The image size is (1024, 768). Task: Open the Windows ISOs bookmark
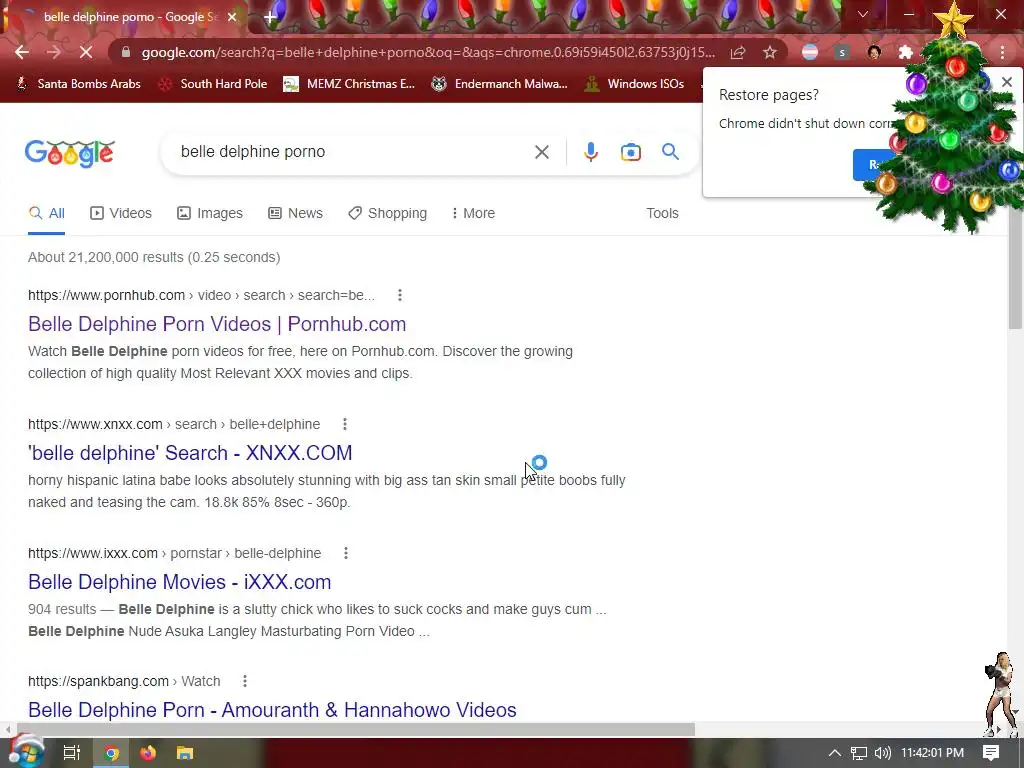[x=634, y=84]
